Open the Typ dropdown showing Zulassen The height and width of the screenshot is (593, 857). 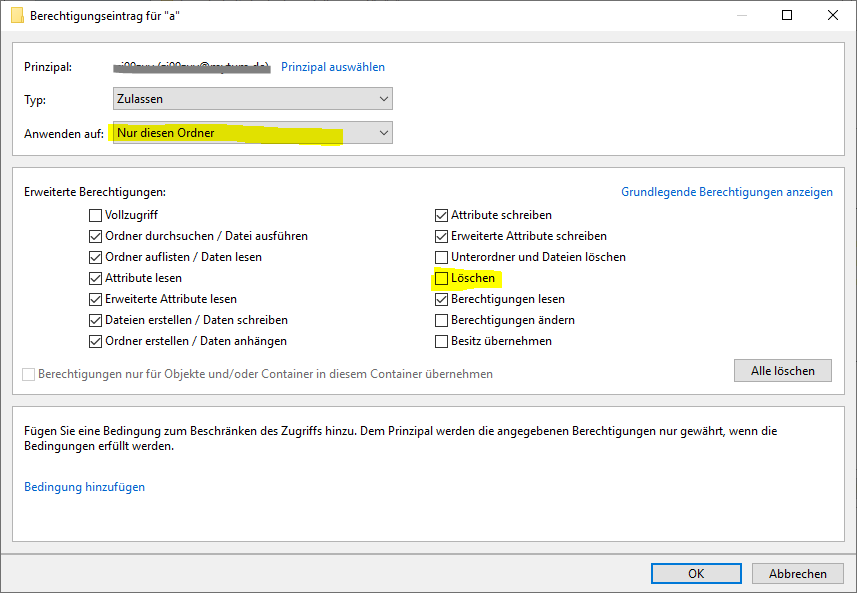point(252,99)
